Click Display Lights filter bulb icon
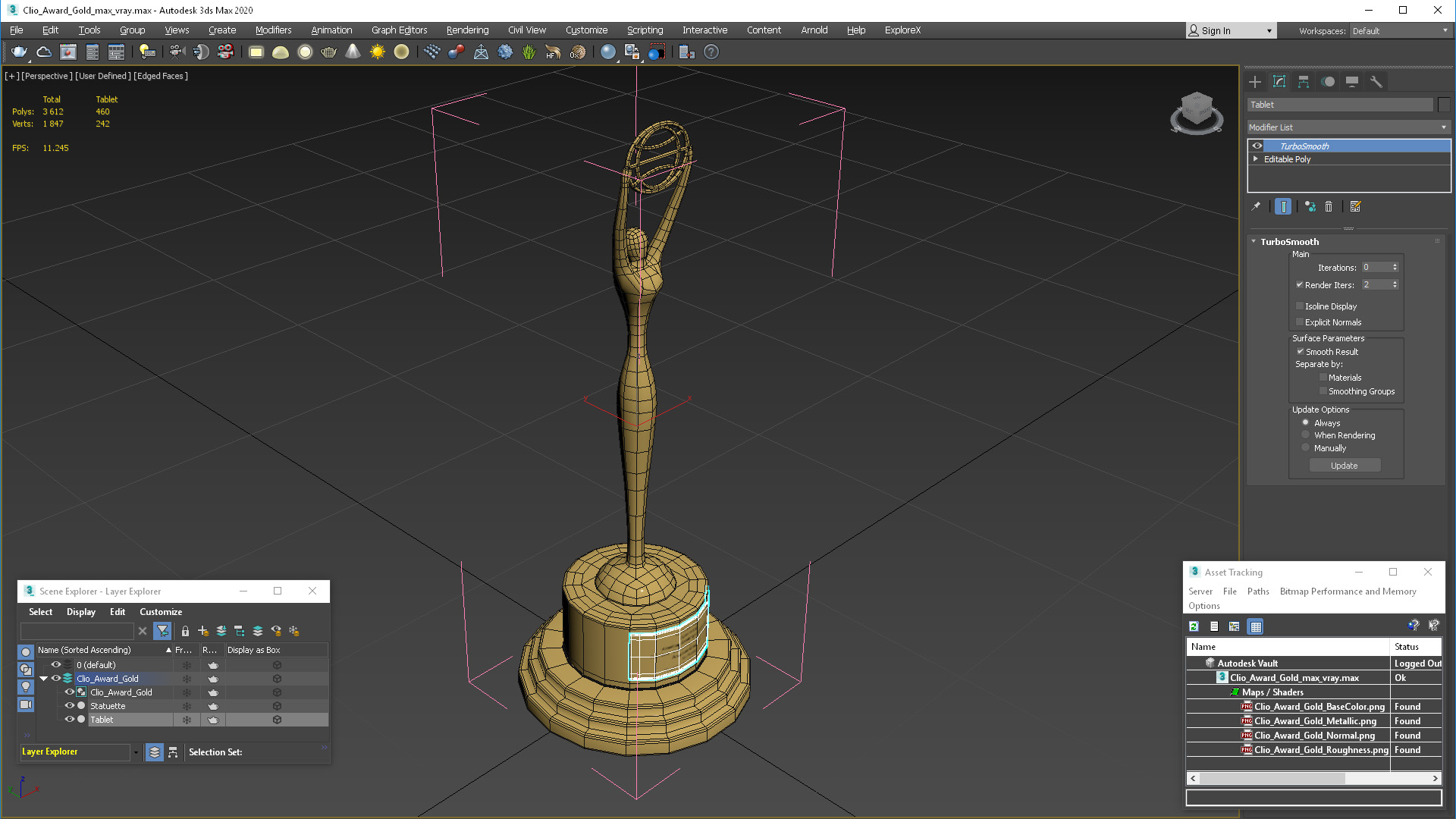Image resolution: width=1456 pixels, height=819 pixels. (26, 686)
